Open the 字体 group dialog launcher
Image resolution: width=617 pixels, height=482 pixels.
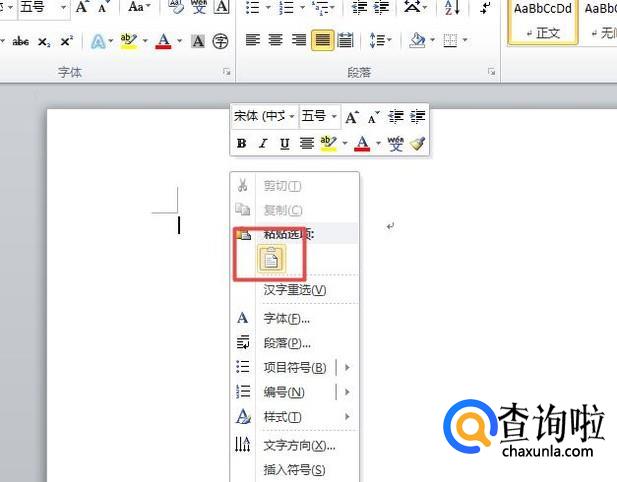[x=227, y=72]
